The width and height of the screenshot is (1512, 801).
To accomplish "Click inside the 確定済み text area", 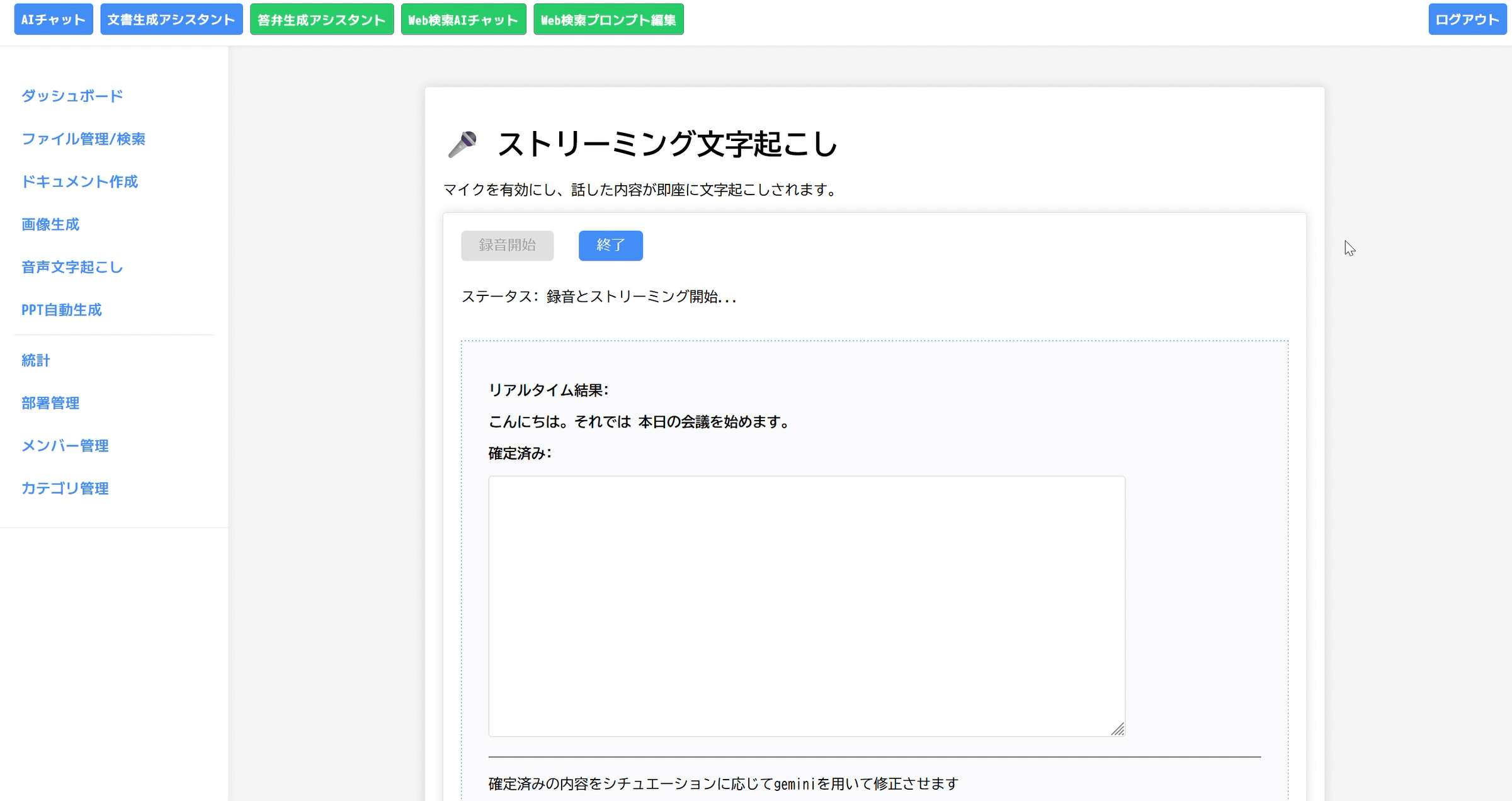I will (806, 605).
